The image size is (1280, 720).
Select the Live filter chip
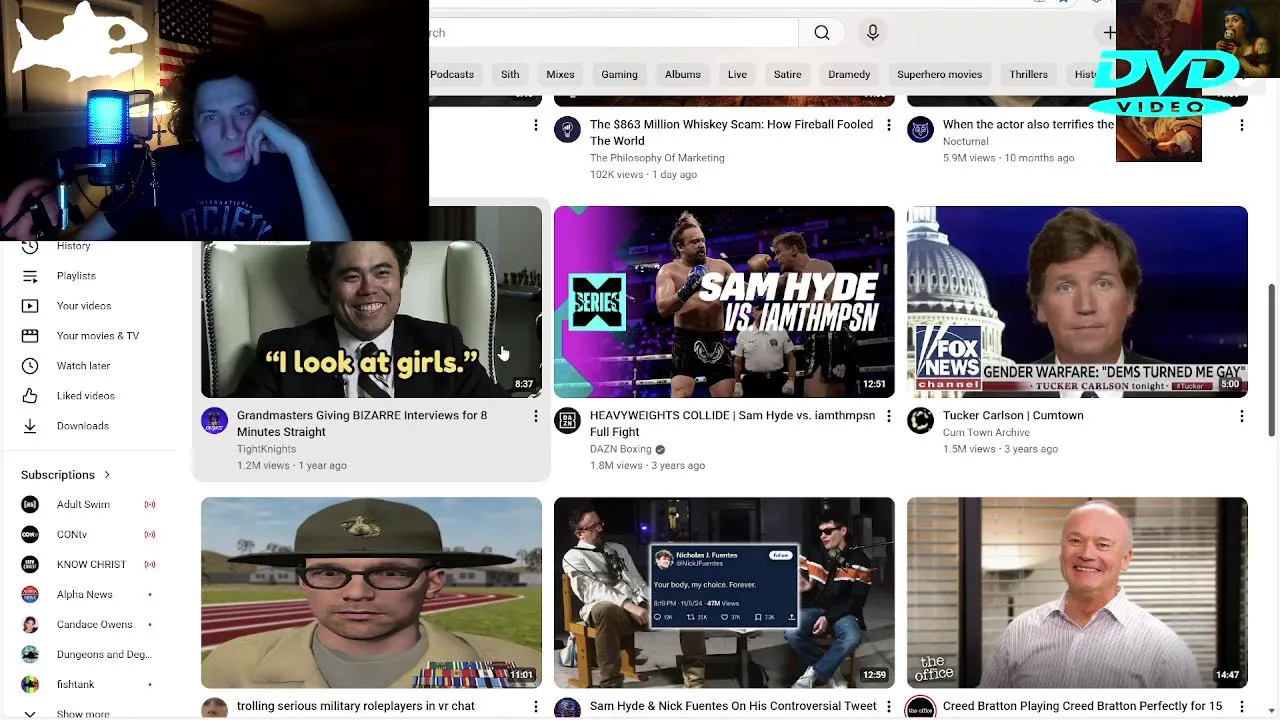click(737, 74)
